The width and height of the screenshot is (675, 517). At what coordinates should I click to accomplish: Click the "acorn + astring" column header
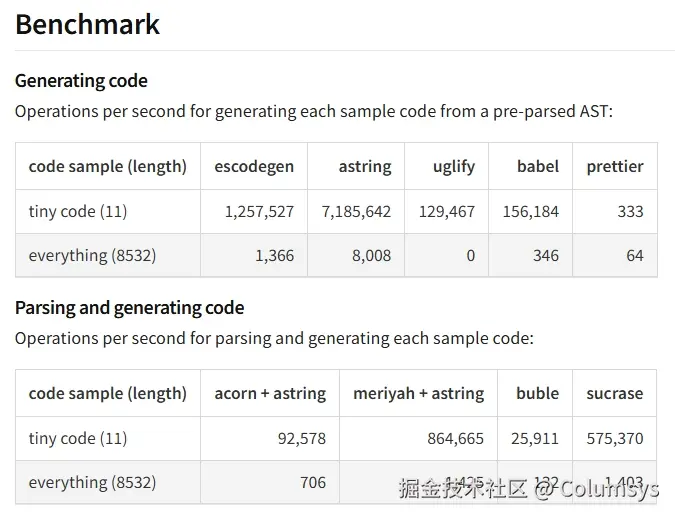pos(270,393)
